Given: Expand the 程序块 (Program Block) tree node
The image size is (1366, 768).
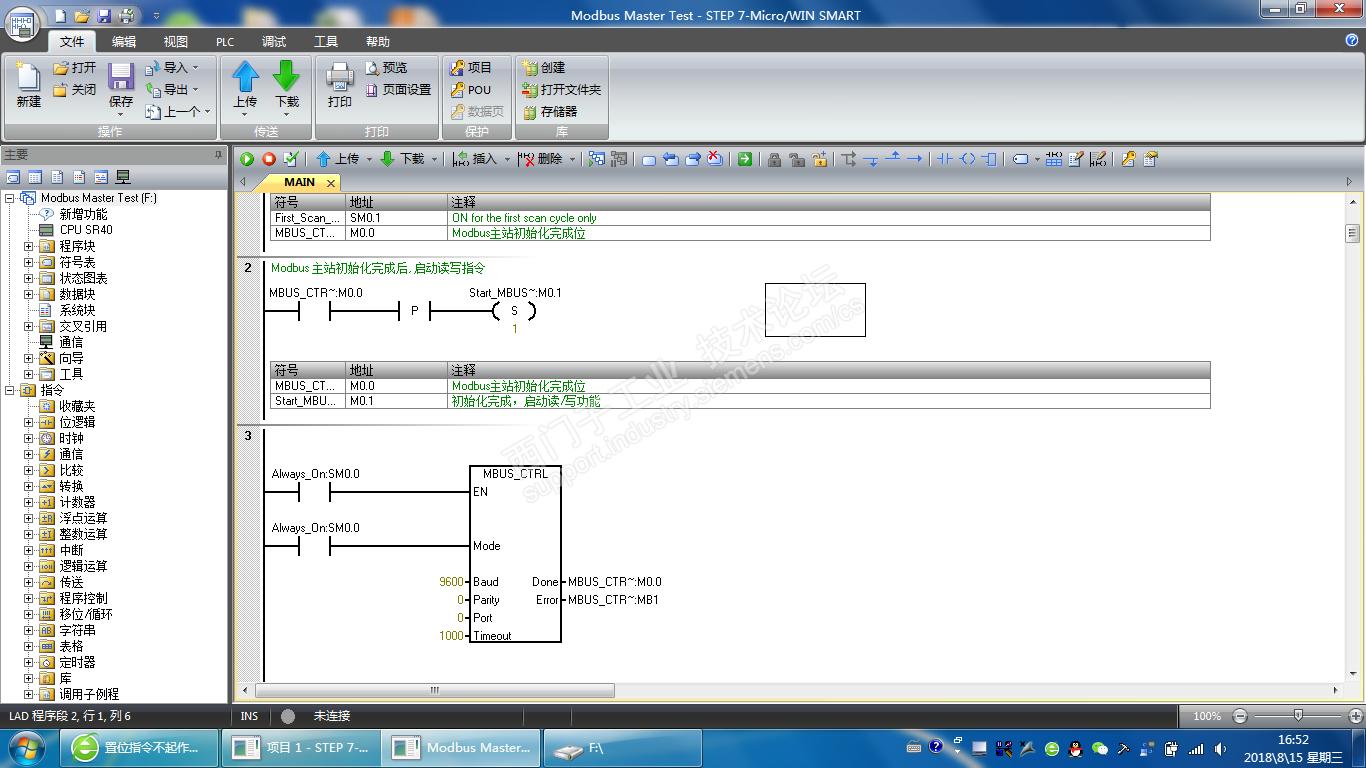Looking at the screenshot, I should pyautogui.click(x=29, y=246).
